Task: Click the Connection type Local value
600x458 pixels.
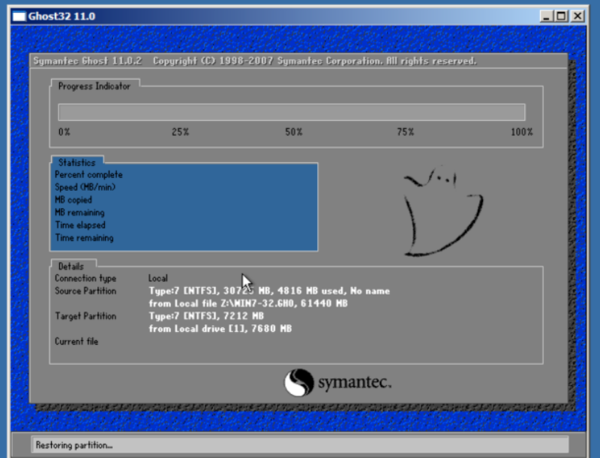Action: click(158, 278)
